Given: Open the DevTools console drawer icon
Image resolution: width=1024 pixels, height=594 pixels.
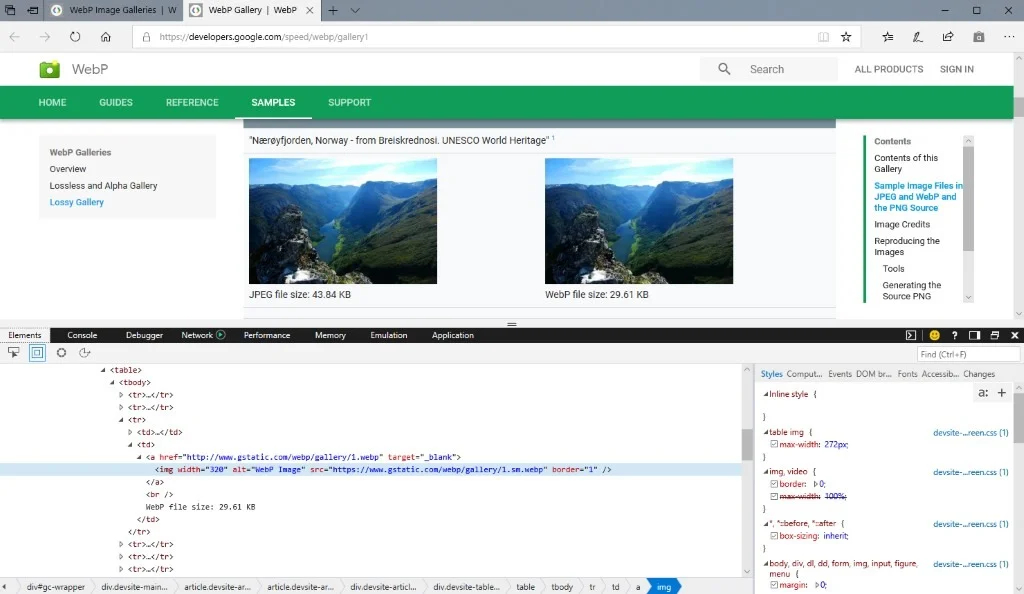Looking at the screenshot, I should (x=910, y=335).
